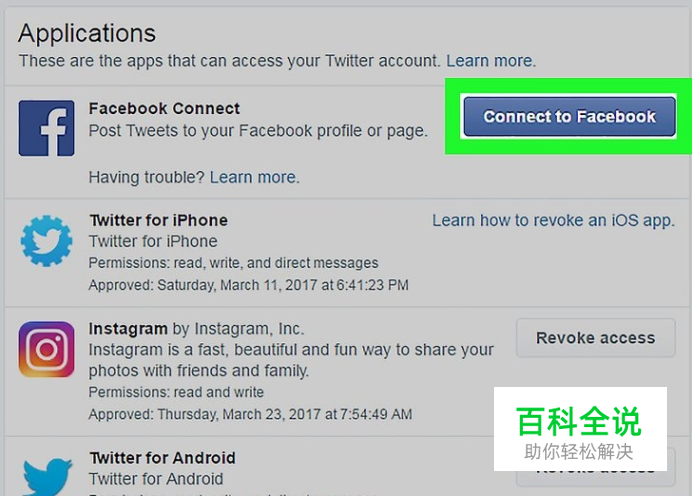Screen dimensions: 692x496
Task: Click the Instagram description text
Action: click(291, 360)
